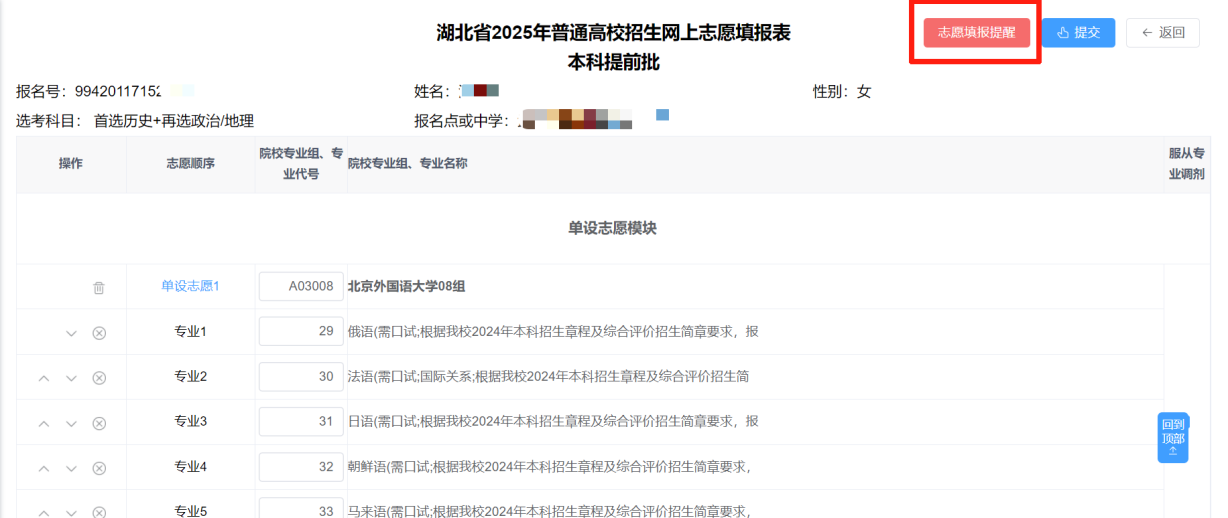Click the 单设志愿模块 section heading
1228x518 pixels.
[613, 228]
